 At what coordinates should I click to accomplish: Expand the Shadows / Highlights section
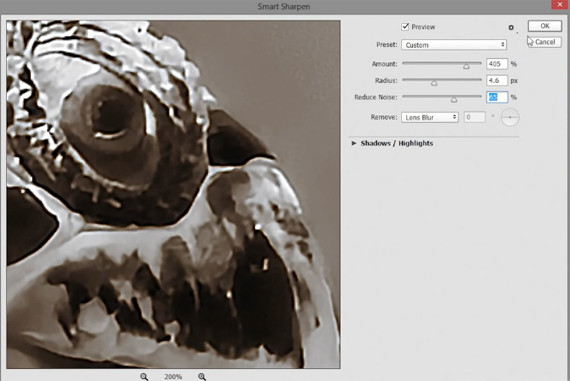354,143
